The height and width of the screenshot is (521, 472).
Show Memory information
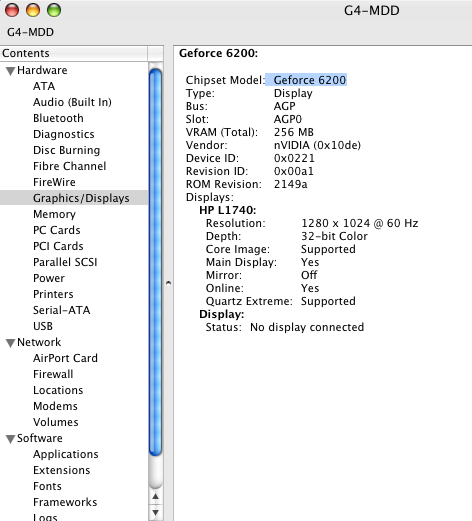tap(54, 214)
